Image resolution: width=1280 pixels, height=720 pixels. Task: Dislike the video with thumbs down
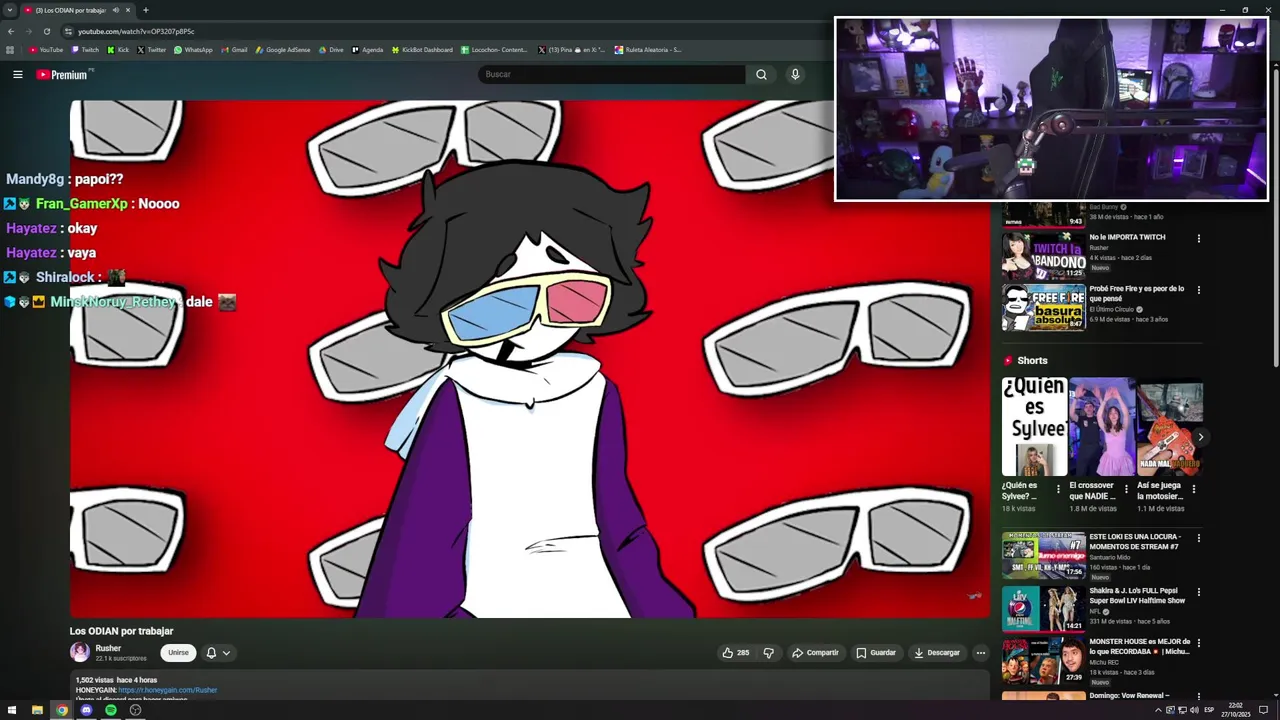pos(768,653)
